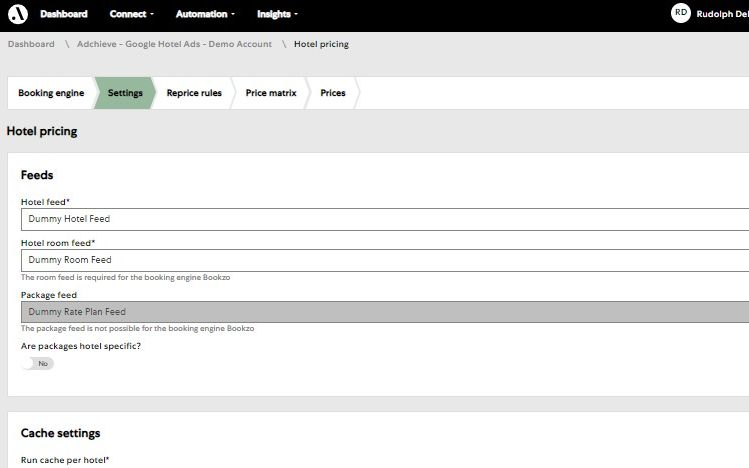This screenshot has width=749, height=468.
Task: Click the disabled Dummy Rate Plan Feed field
Action: coord(385,312)
